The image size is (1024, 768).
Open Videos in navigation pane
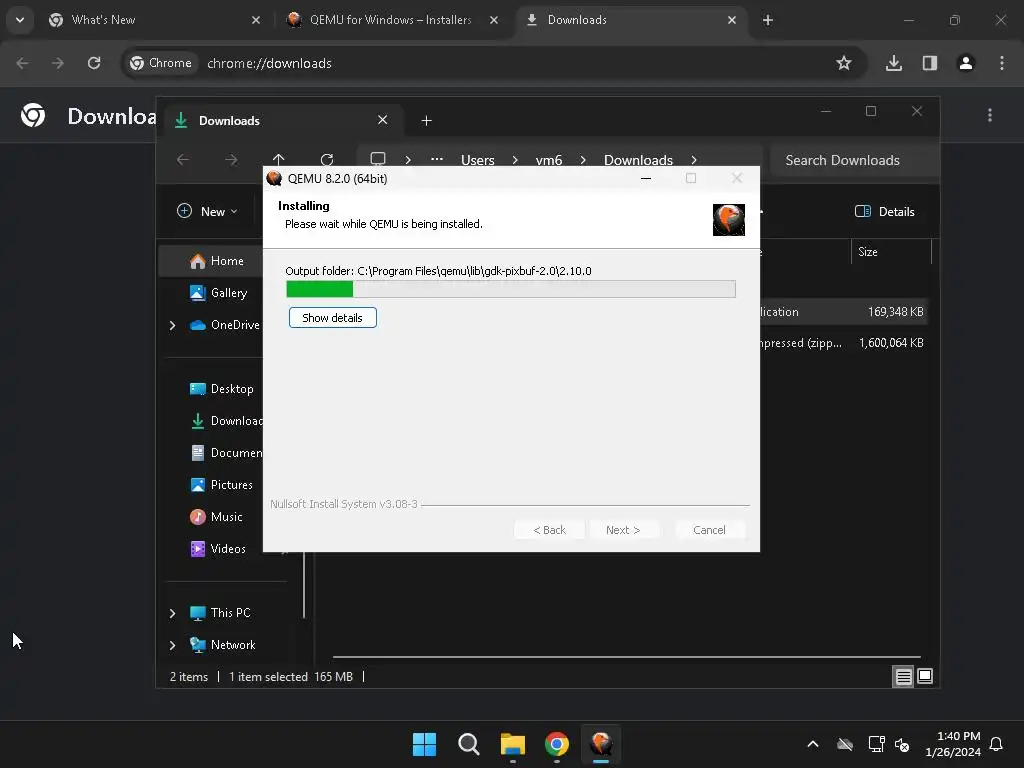point(217,549)
